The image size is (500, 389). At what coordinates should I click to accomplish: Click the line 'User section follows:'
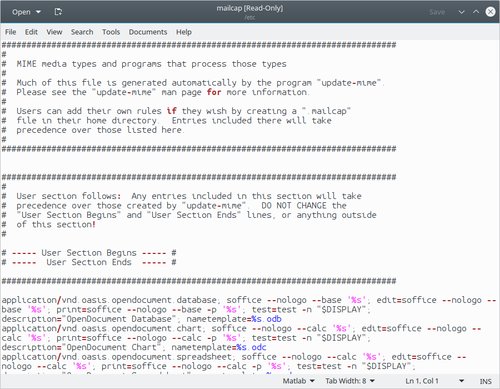(182, 196)
